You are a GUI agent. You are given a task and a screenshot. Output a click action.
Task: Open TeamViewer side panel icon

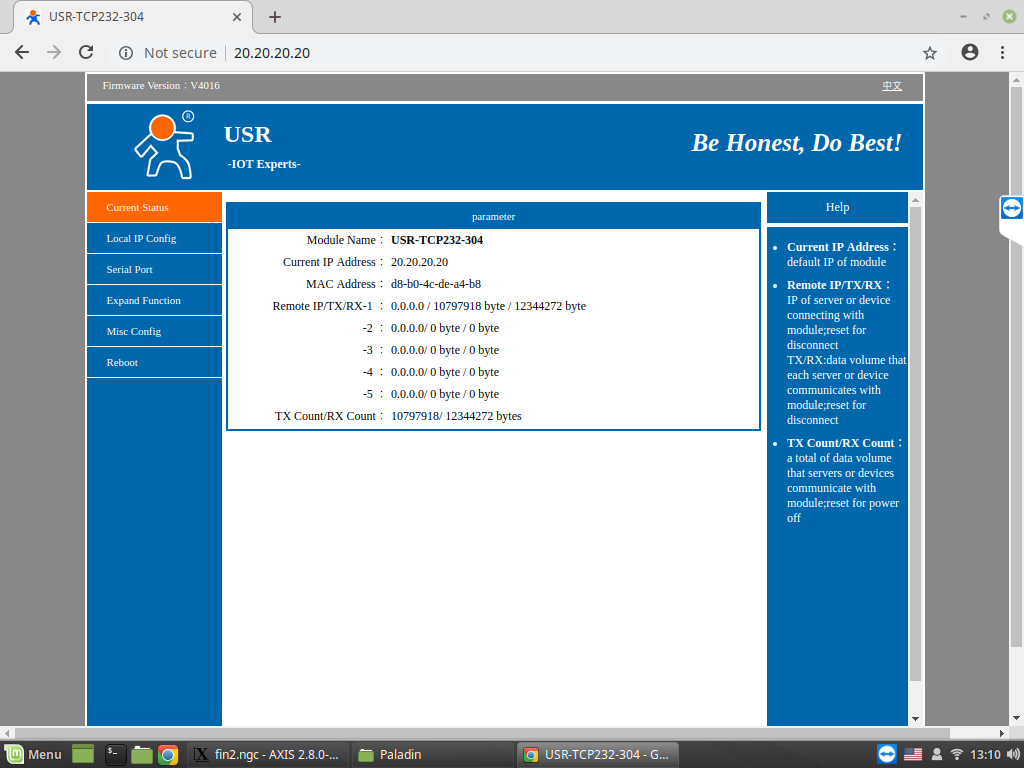click(x=1012, y=208)
